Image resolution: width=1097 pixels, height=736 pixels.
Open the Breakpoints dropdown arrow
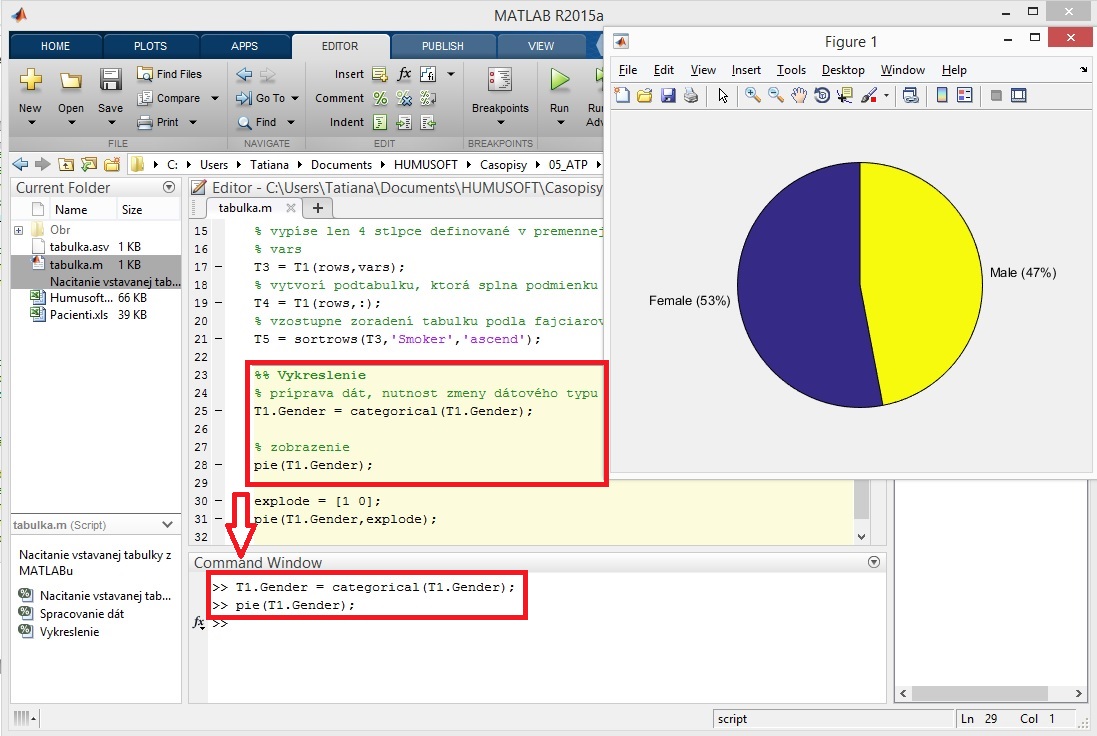pos(500,123)
